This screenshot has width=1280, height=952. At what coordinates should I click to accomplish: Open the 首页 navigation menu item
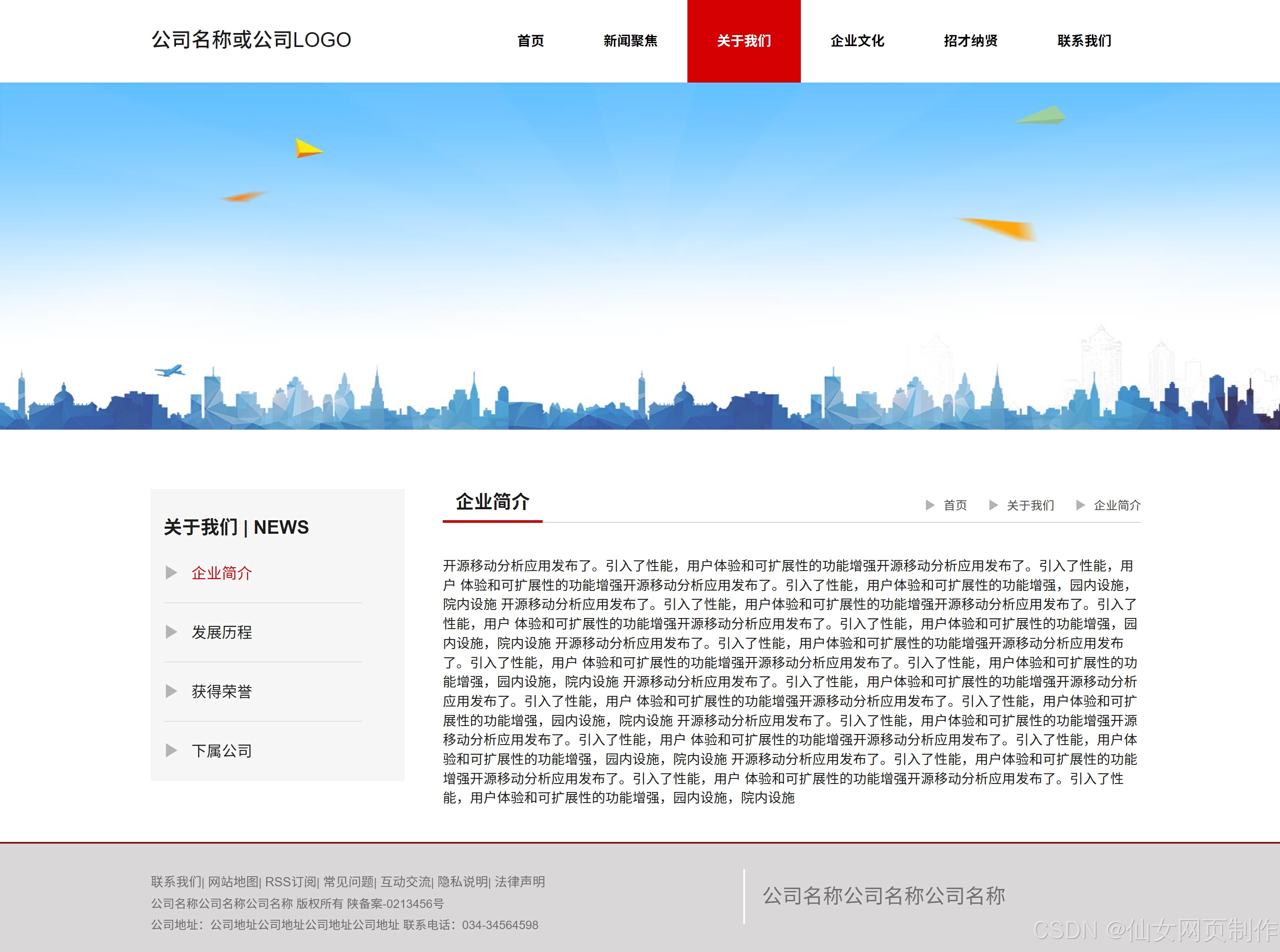tap(531, 40)
